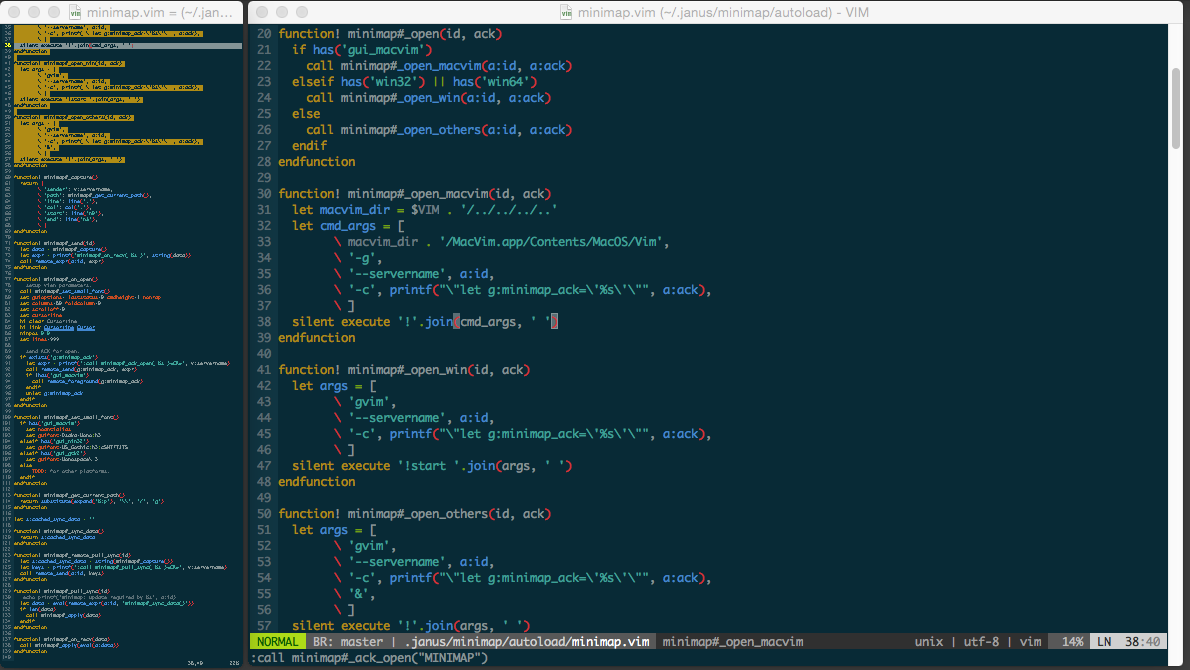
Task: Click the 'utf-8' encoding status entry
Action: click(x=981, y=642)
